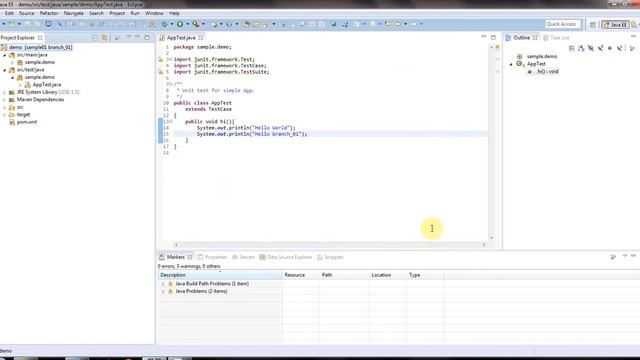Sort markers by Description column header

220,275
